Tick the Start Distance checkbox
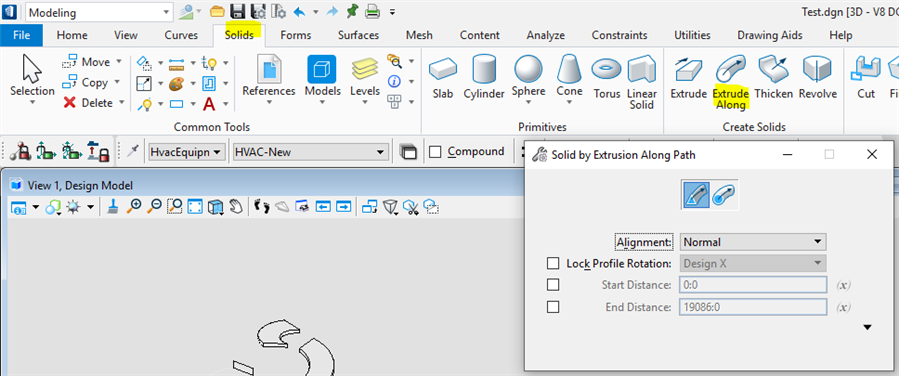Screen dimensions: 899x376 pos(553,284)
